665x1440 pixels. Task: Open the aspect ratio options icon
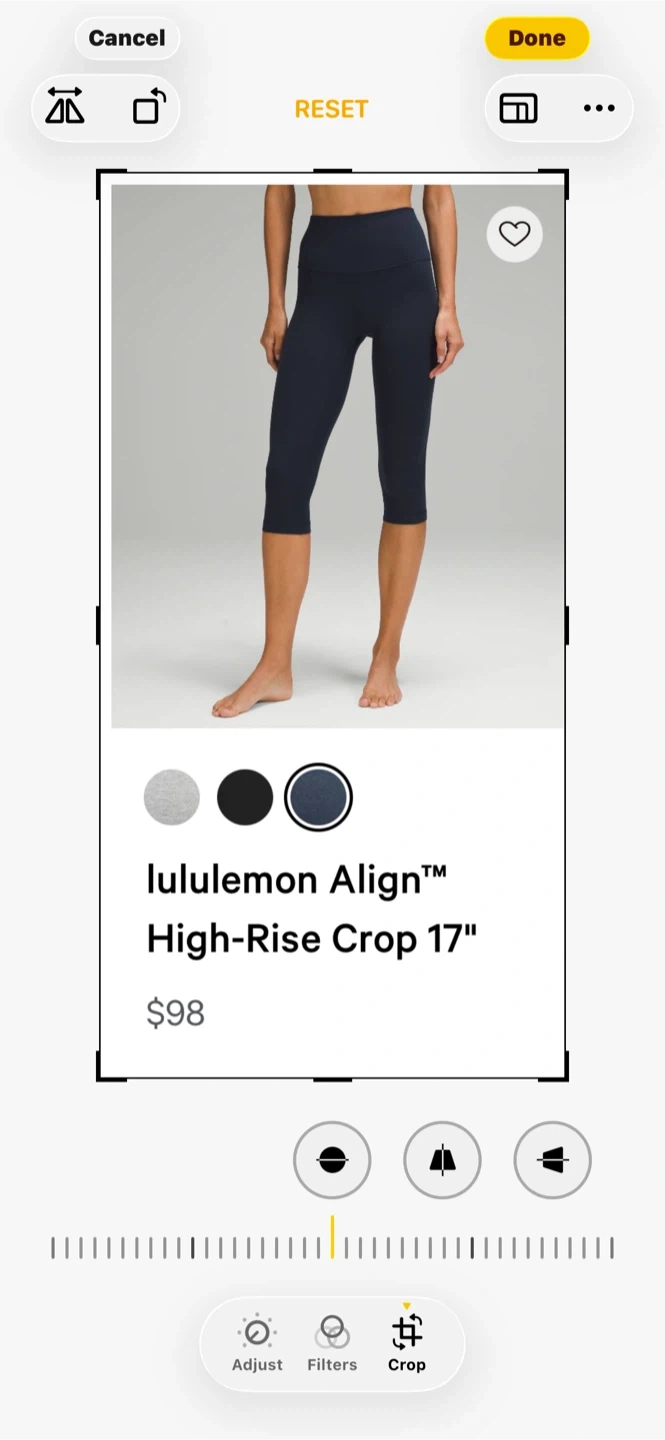518,108
